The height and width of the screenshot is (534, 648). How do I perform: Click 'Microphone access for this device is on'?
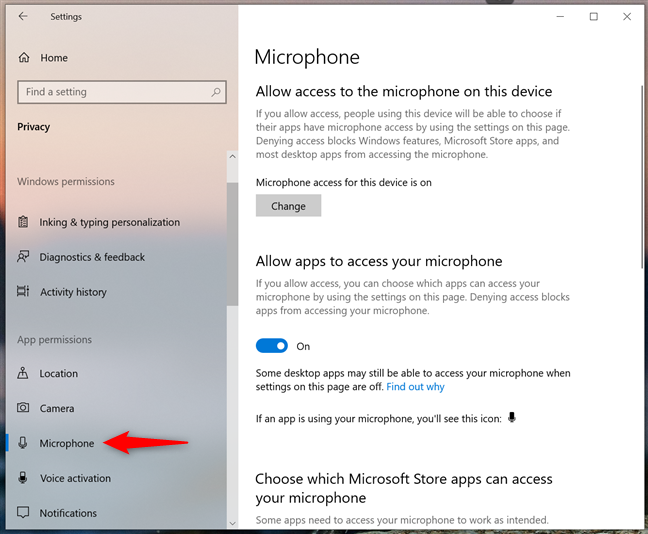click(343, 183)
